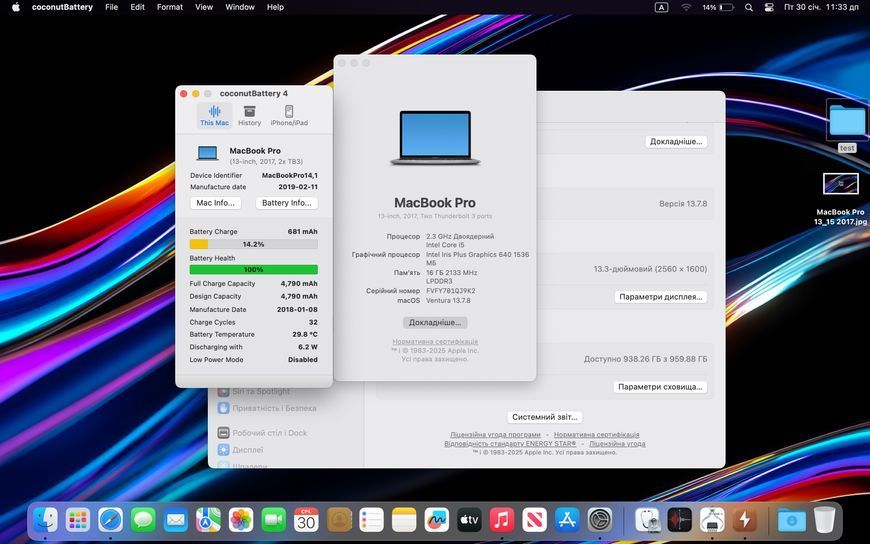Screen dimensions: 870x544
Task: Launch Apple TV from the Dock
Action: coord(469,520)
